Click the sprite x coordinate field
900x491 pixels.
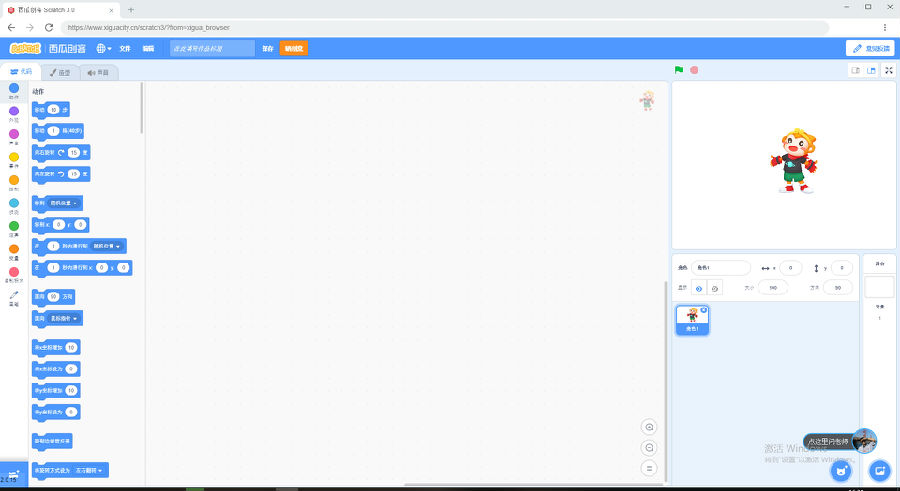790,268
